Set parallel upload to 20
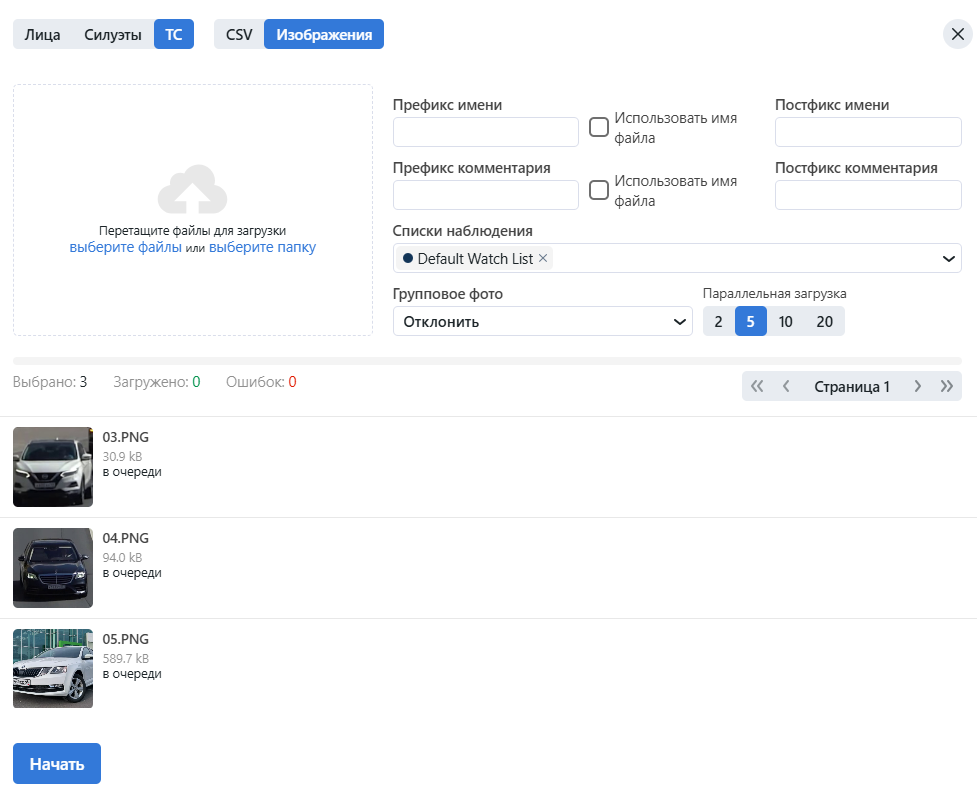The width and height of the screenshot is (977, 791). pyautogui.click(x=824, y=321)
